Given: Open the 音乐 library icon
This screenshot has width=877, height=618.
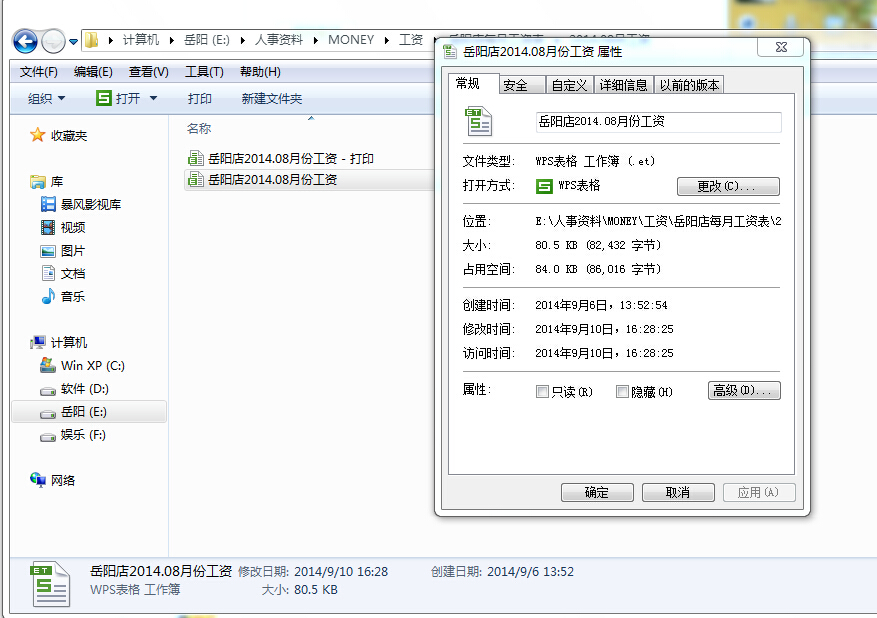Looking at the screenshot, I should pyautogui.click(x=48, y=296).
